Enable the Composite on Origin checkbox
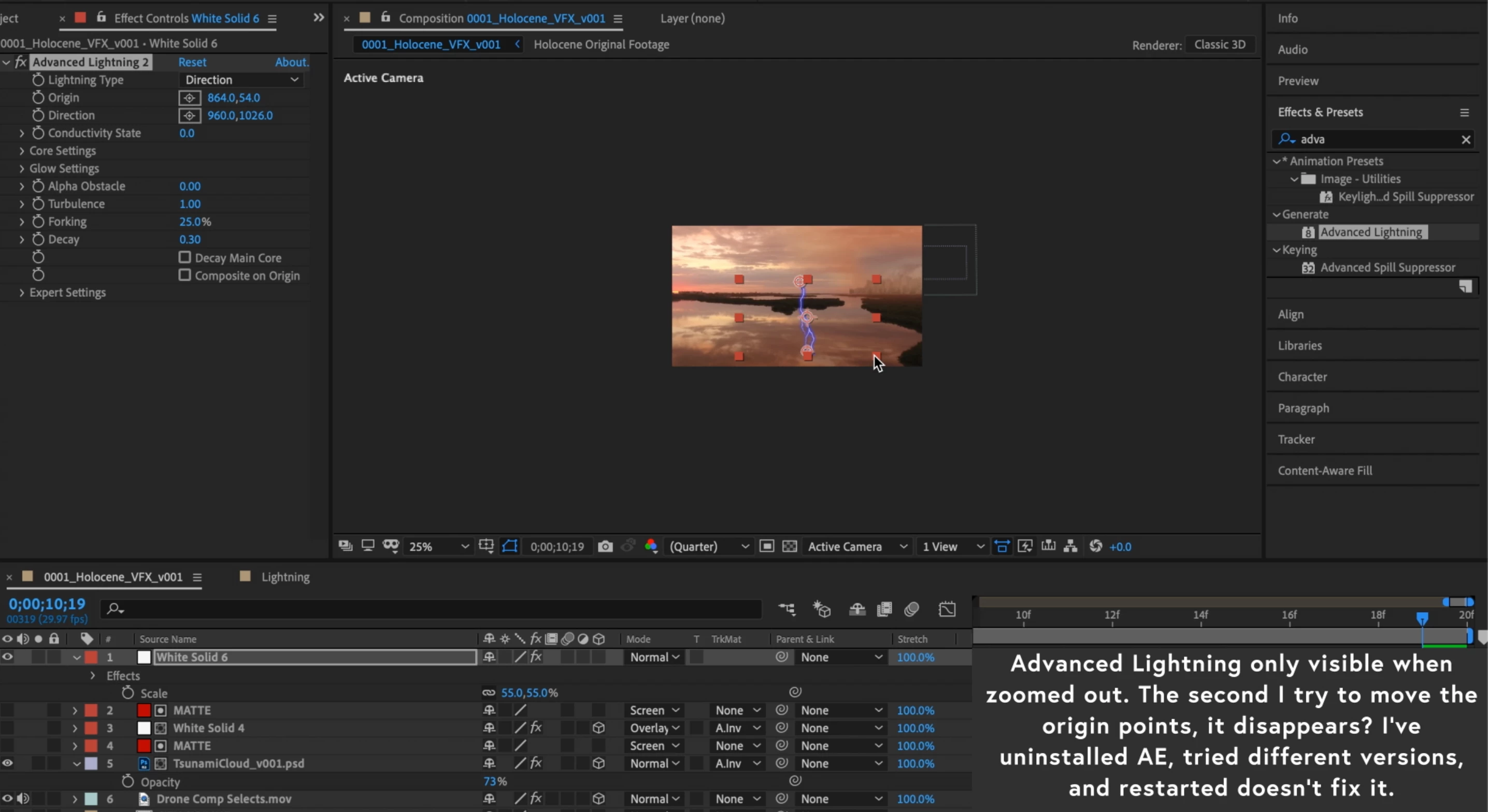Image resolution: width=1488 pixels, height=812 pixels. point(184,275)
